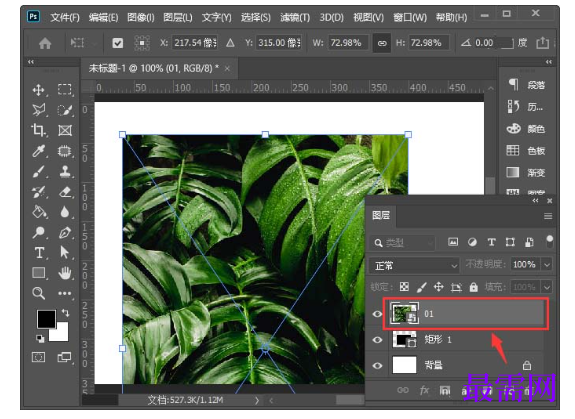The image size is (575, 419).
Task: Open the 段落 panel
Action: point(527,85)
